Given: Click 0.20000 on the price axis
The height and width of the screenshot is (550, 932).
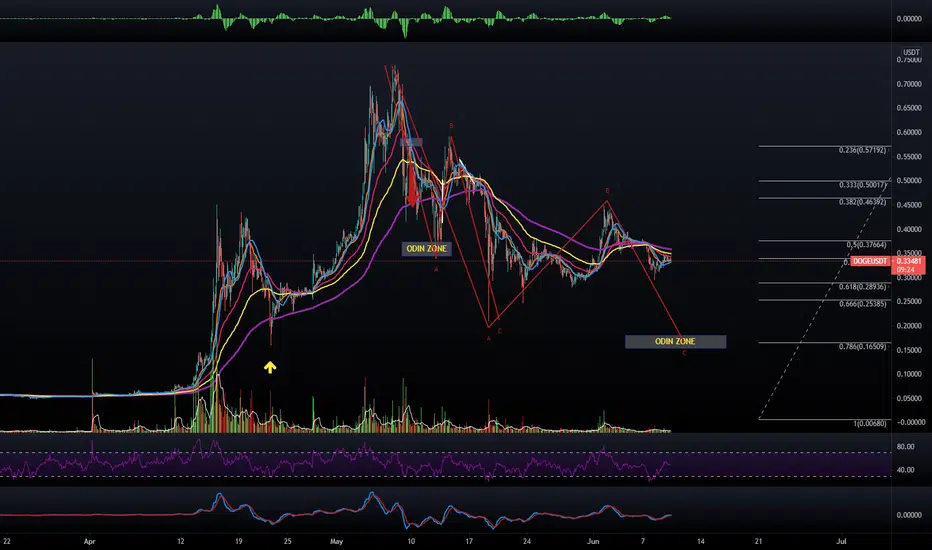Looking at the screenshot, I should pos(909,326).
